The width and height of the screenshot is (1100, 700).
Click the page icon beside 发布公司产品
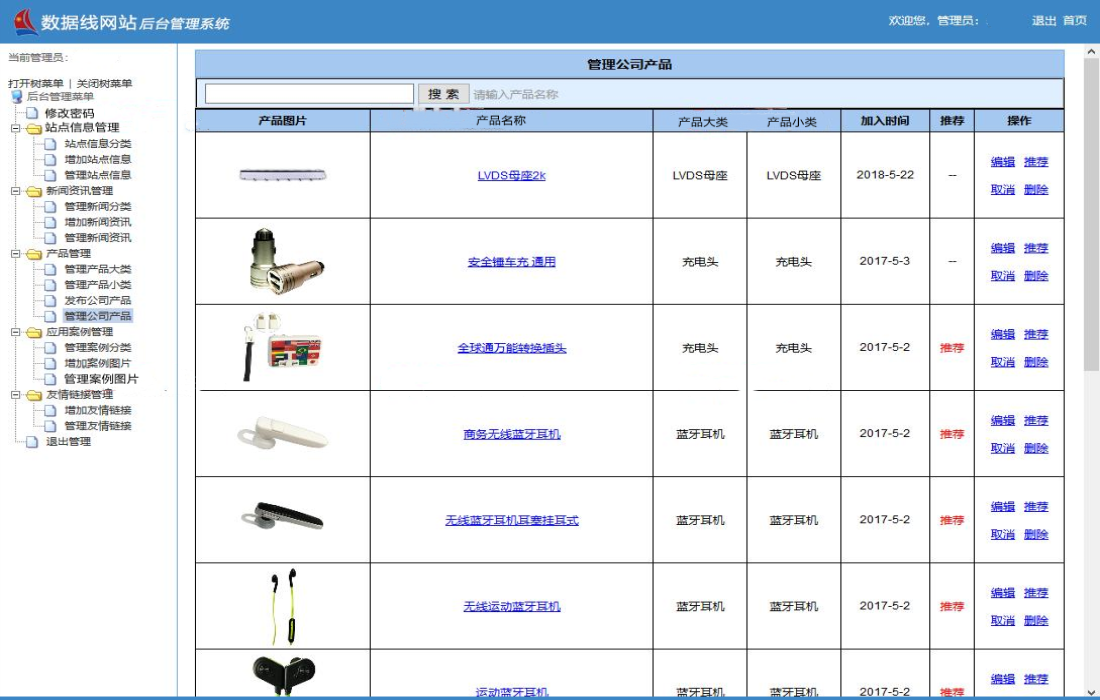pos(51,301)
